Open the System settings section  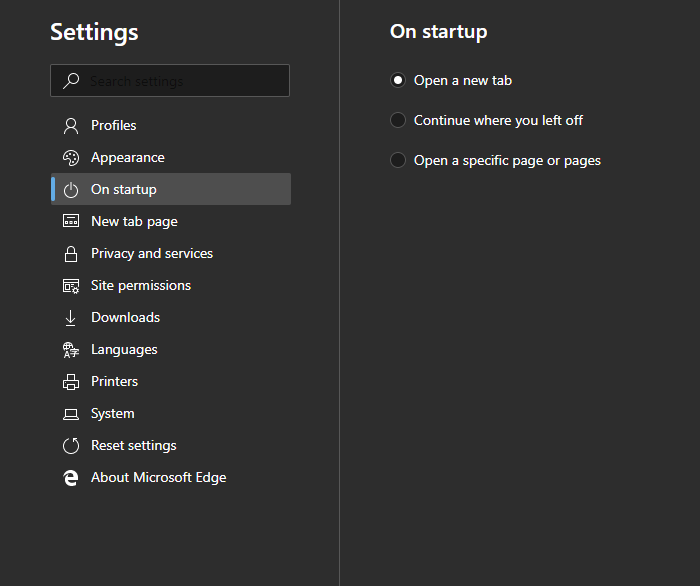(x=112, y=413)
